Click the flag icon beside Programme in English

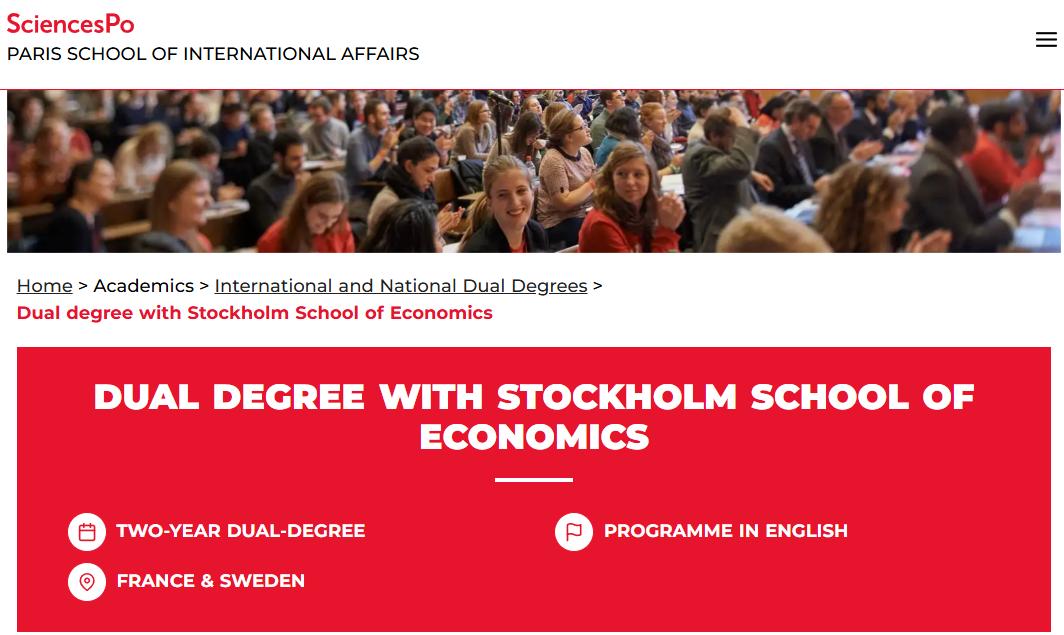click(x=574, y=531)
